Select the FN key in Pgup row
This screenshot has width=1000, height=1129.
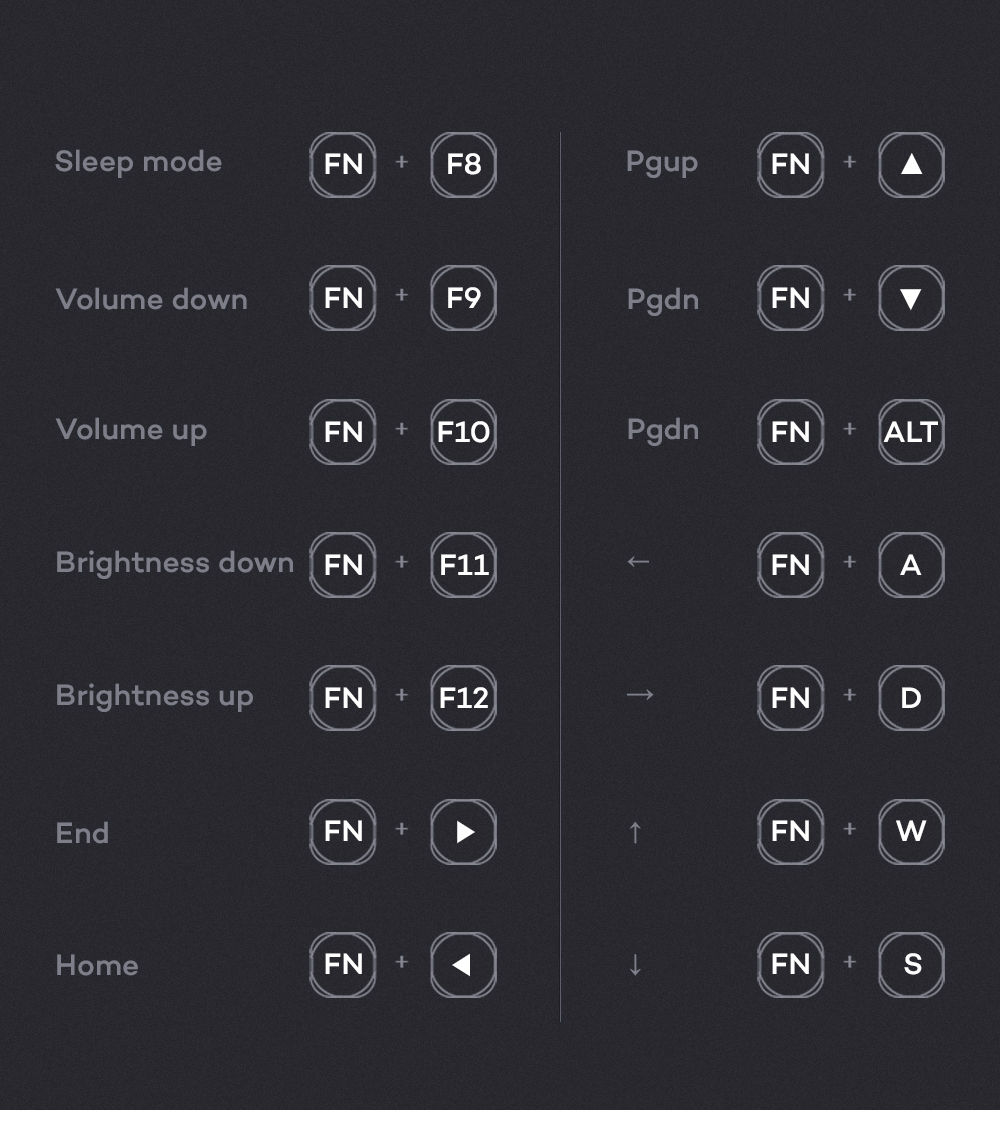click(790, 165)
